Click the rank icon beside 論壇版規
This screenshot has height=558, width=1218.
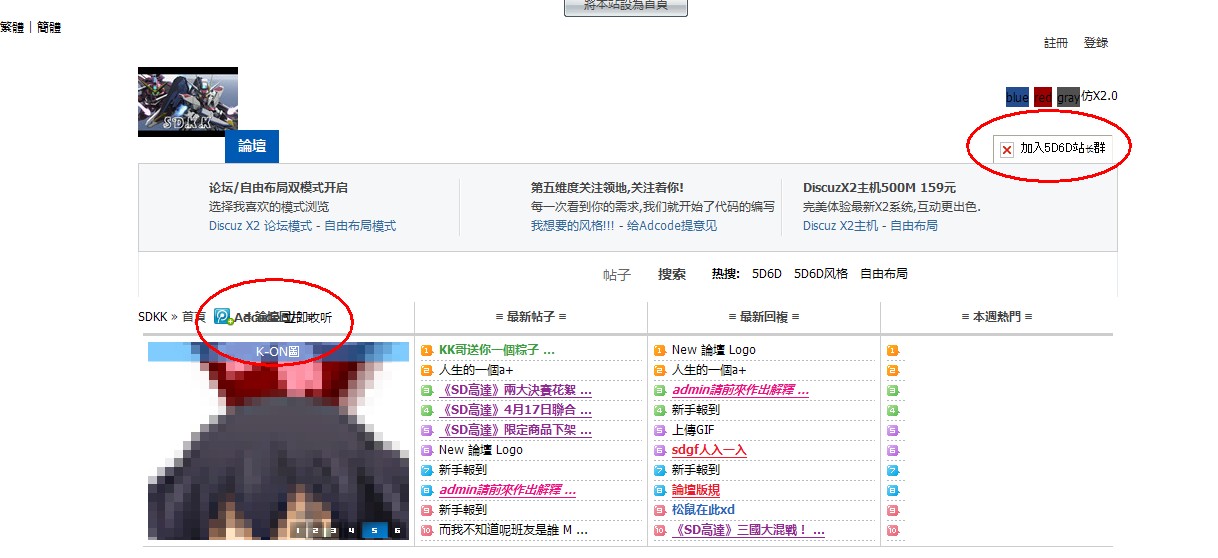(660, 490)
